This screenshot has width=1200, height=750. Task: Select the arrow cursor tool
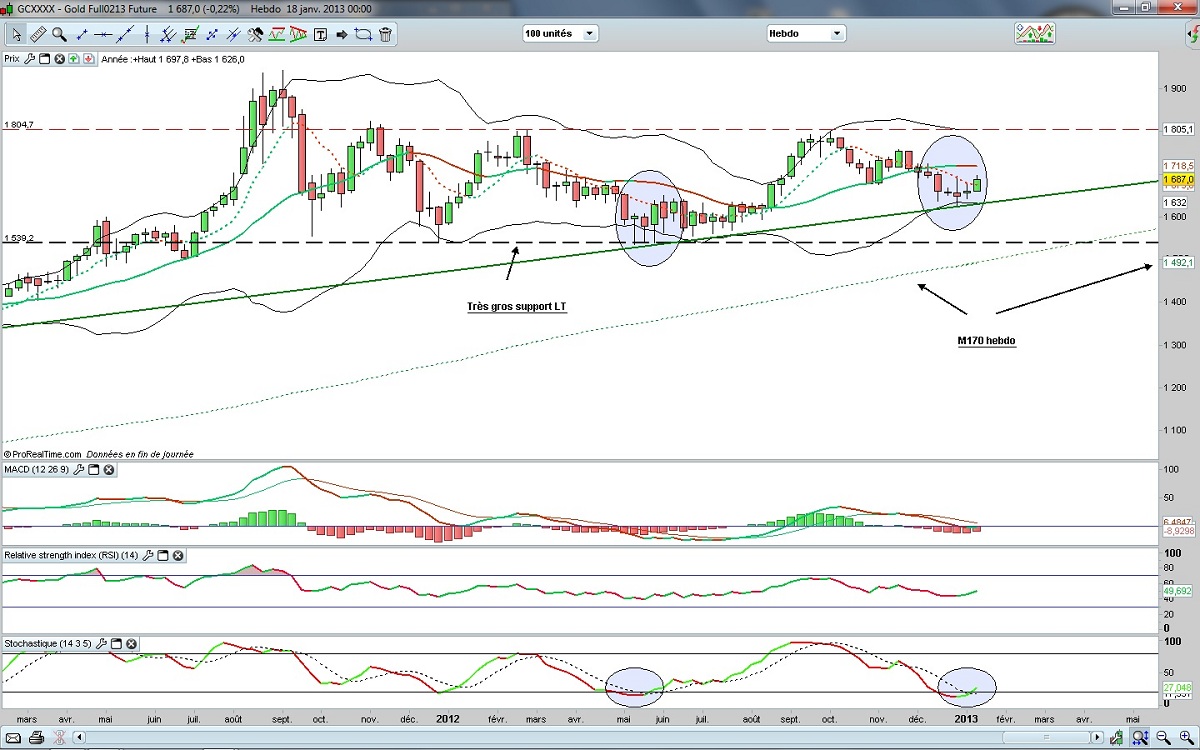tap(16, 34)
